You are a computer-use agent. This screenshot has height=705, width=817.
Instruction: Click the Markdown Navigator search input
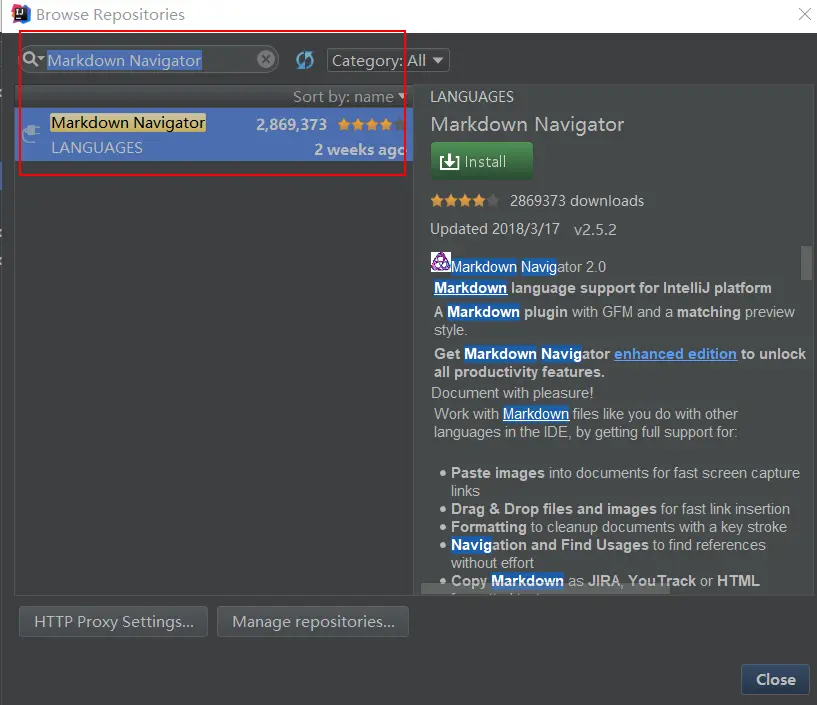tap(150, 60)
